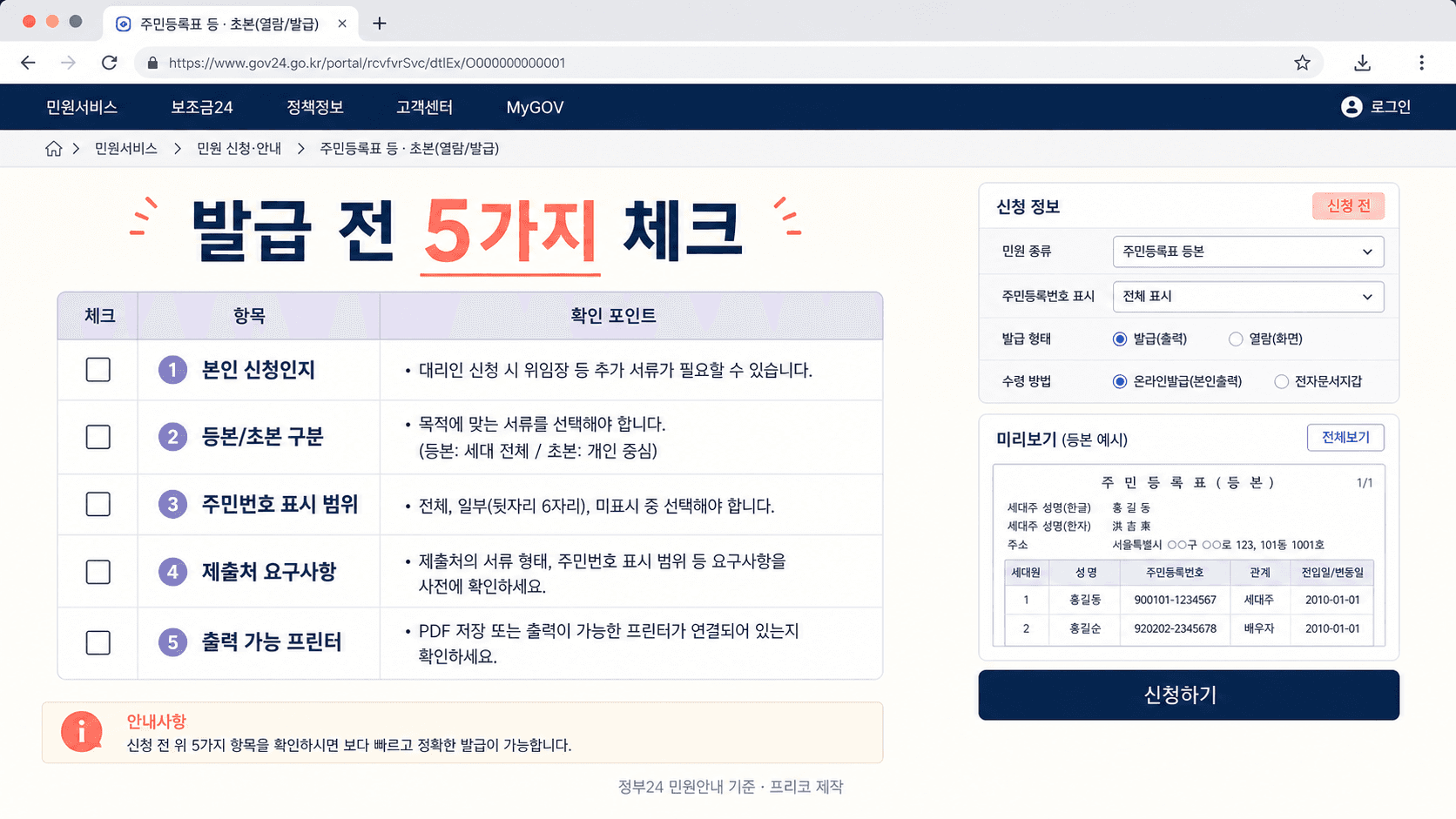Screen dimensions: 1456x819
Task: Click the lock icon in address bar
Action: coord(152,63)
